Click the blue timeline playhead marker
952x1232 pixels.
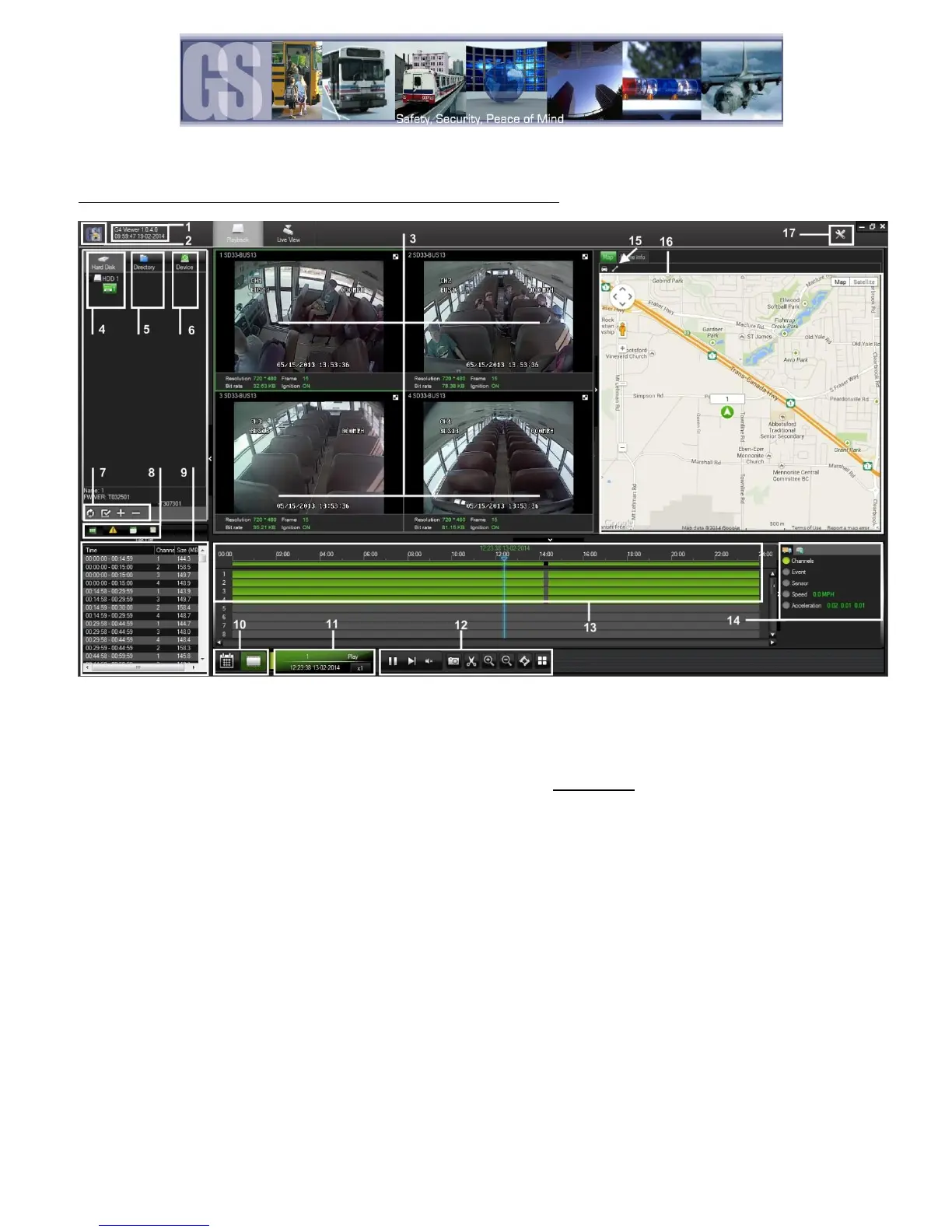[x=503, y=558]
